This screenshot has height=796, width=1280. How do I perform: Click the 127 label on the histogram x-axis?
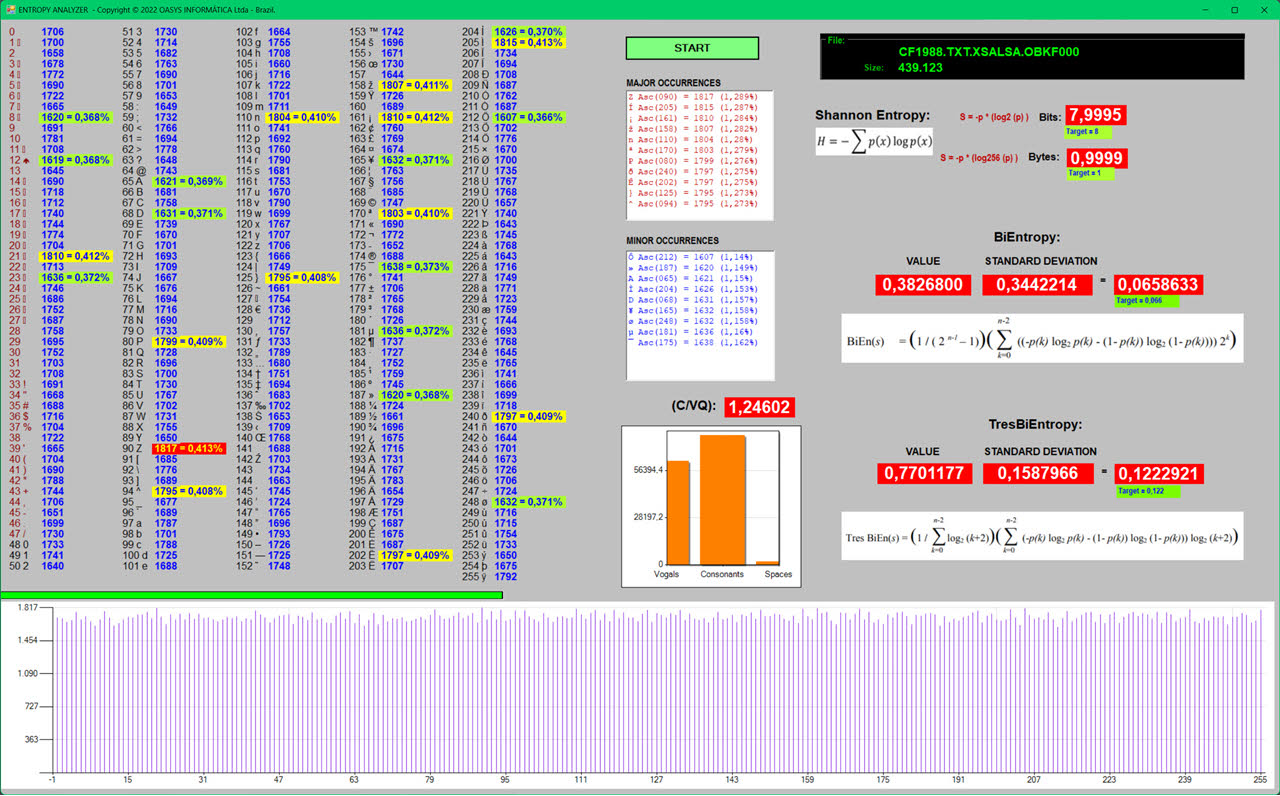tap(656, 779)
